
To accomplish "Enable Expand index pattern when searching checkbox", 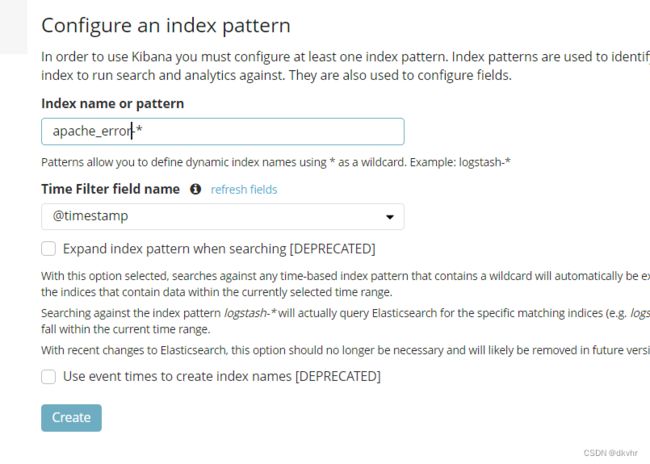I will (x=49, y=249).
